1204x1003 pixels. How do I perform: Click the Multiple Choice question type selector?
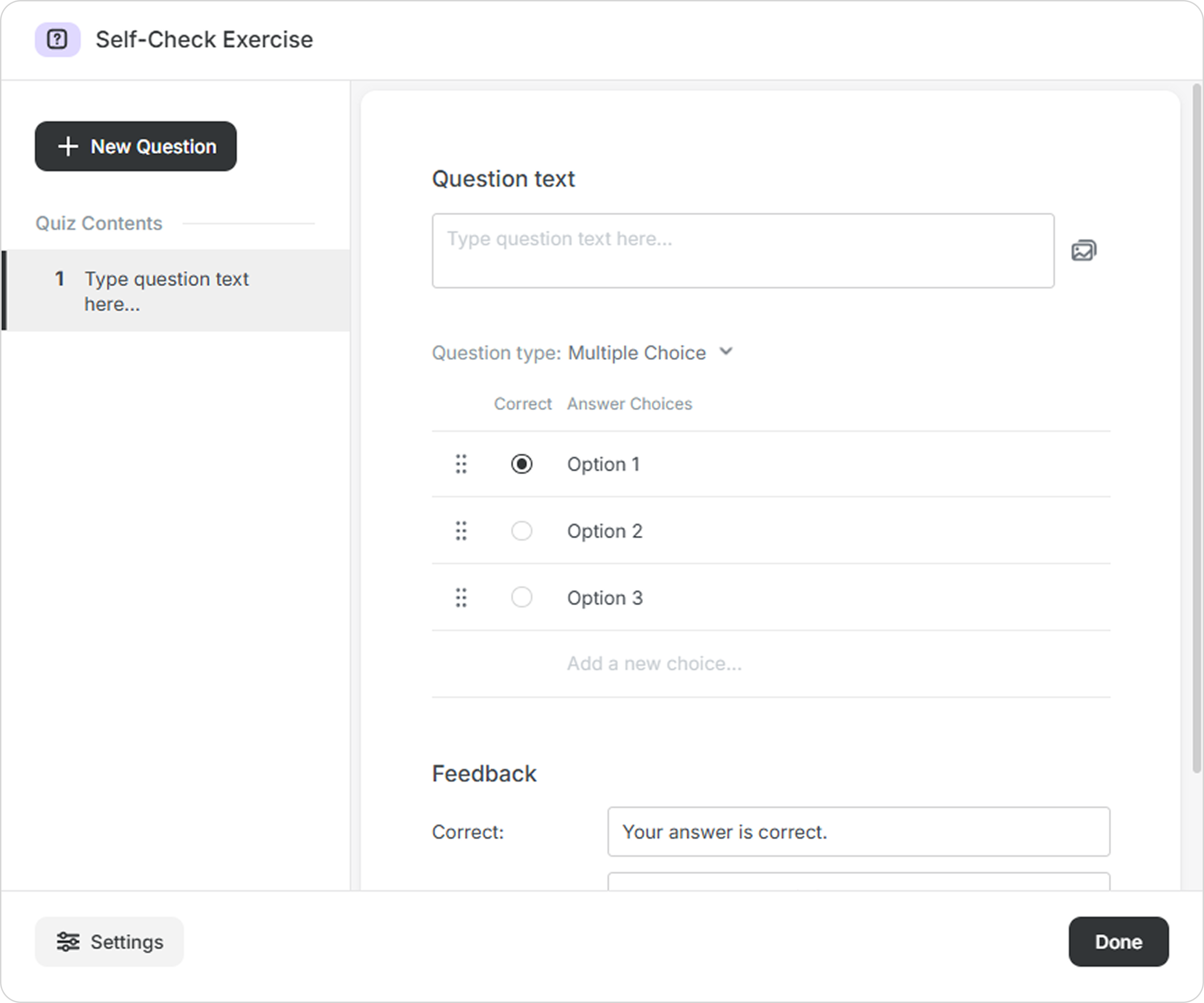coord(636,352)
